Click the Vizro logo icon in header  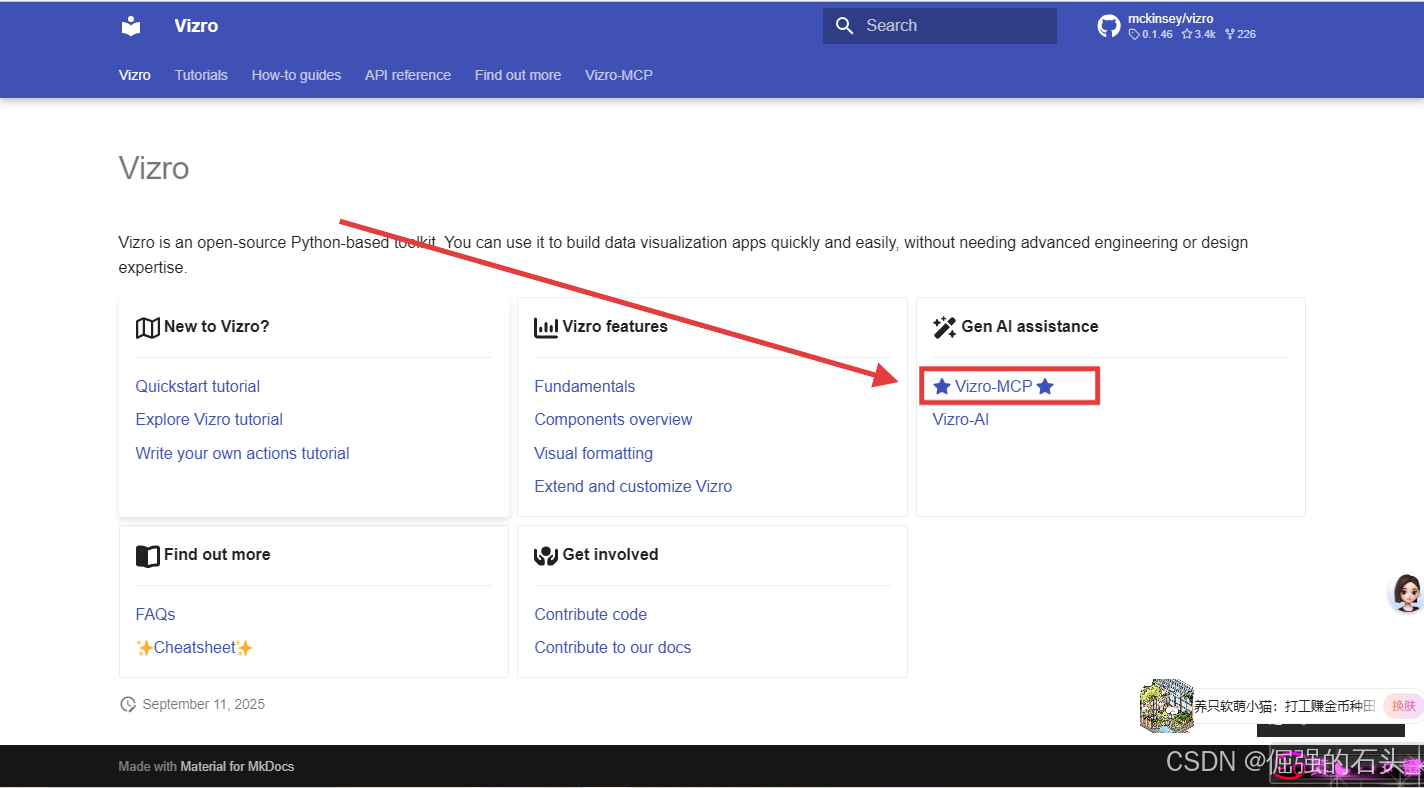click(x=131, y=26)
